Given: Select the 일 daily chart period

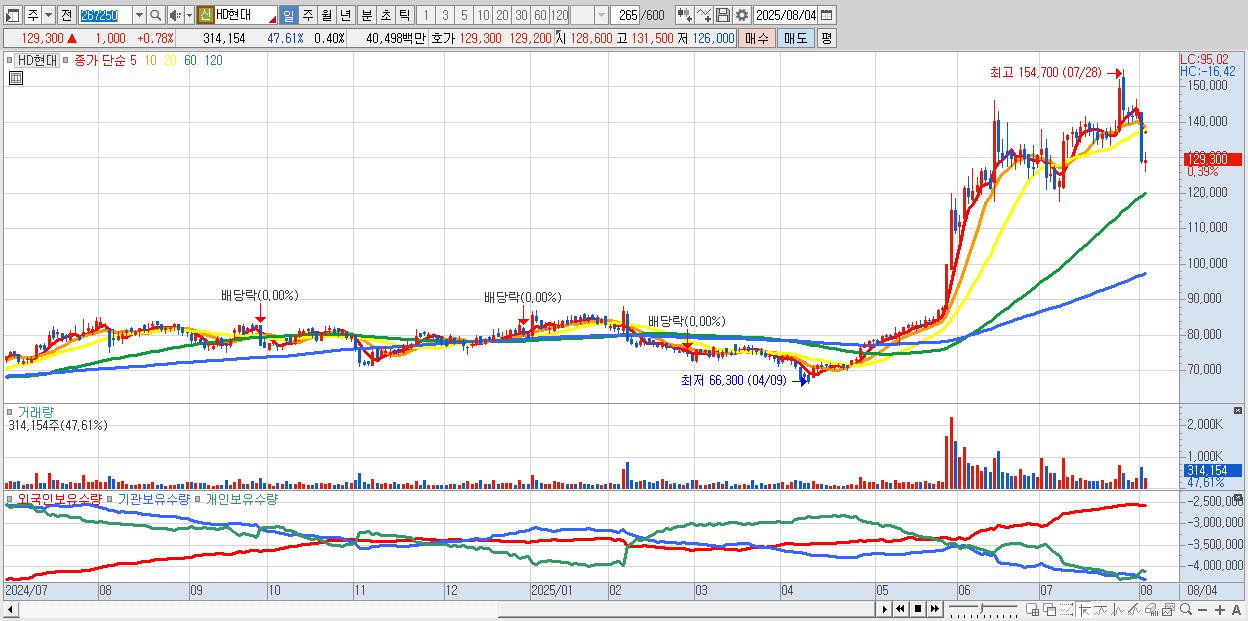Looking at the screenshot, I should [288, 15].
